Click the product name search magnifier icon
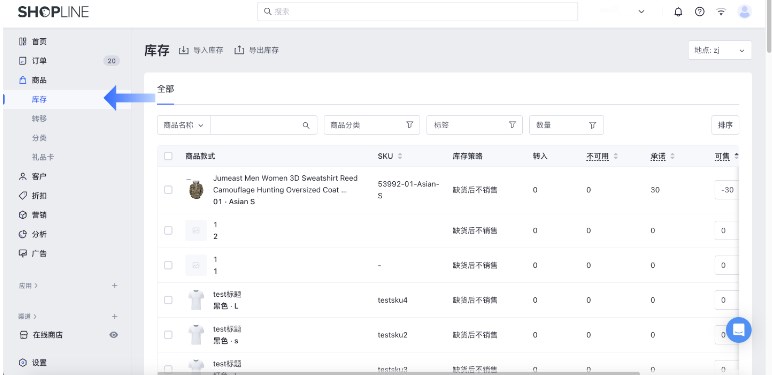Image resolution: width=772 pixels, height=375 pixels. click(306, 125)
